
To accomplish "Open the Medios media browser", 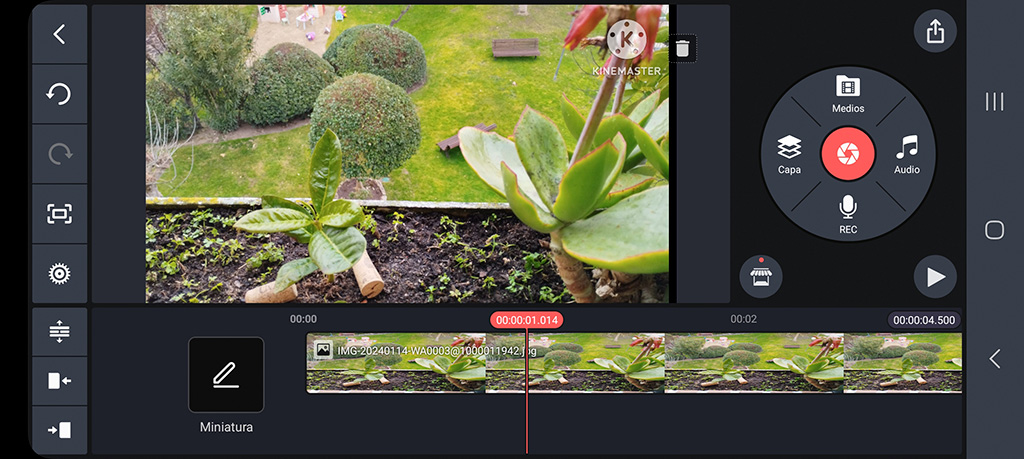I will coord(847,93).
